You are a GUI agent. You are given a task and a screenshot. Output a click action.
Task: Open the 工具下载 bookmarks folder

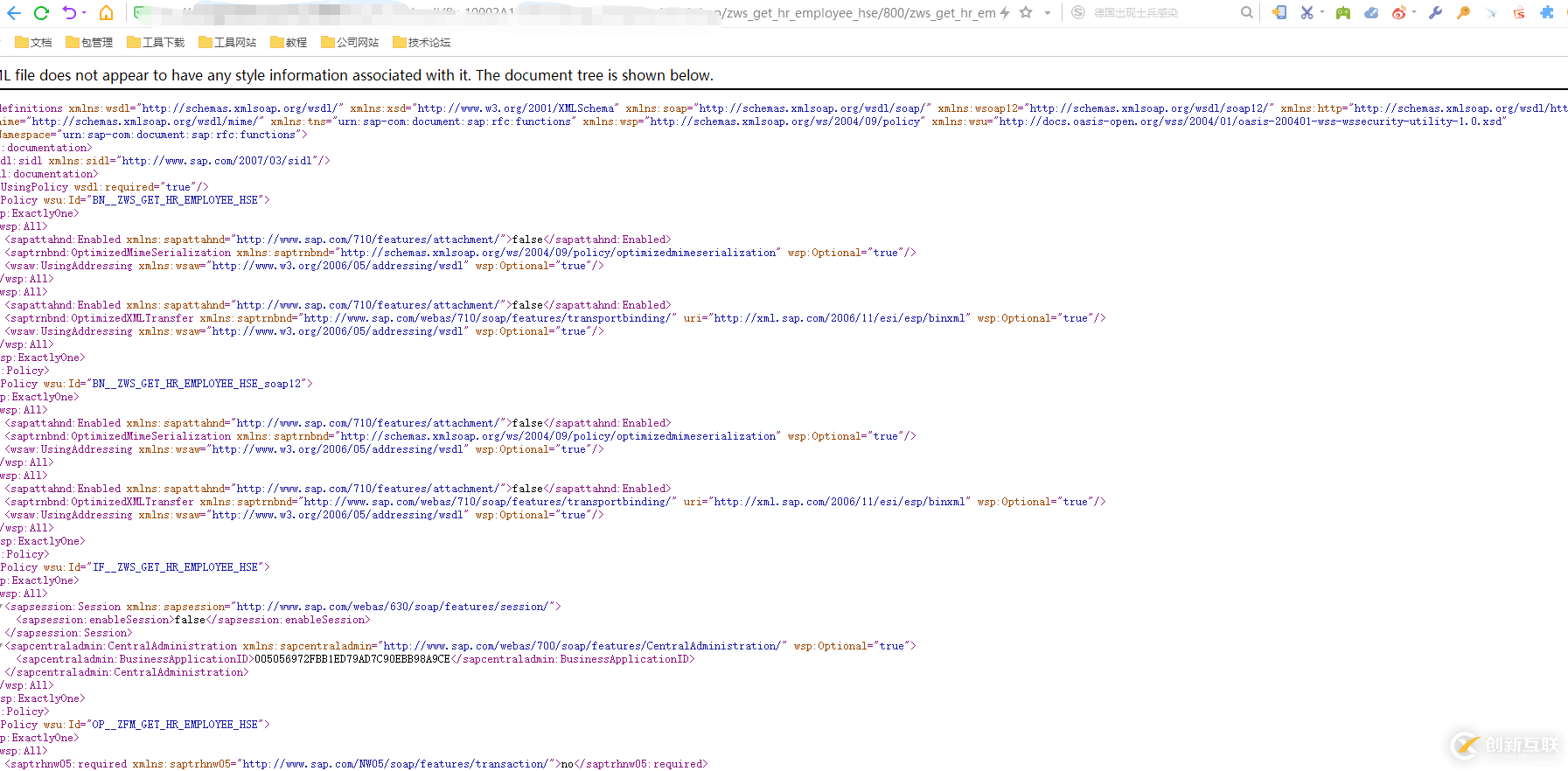pos(156,42)
